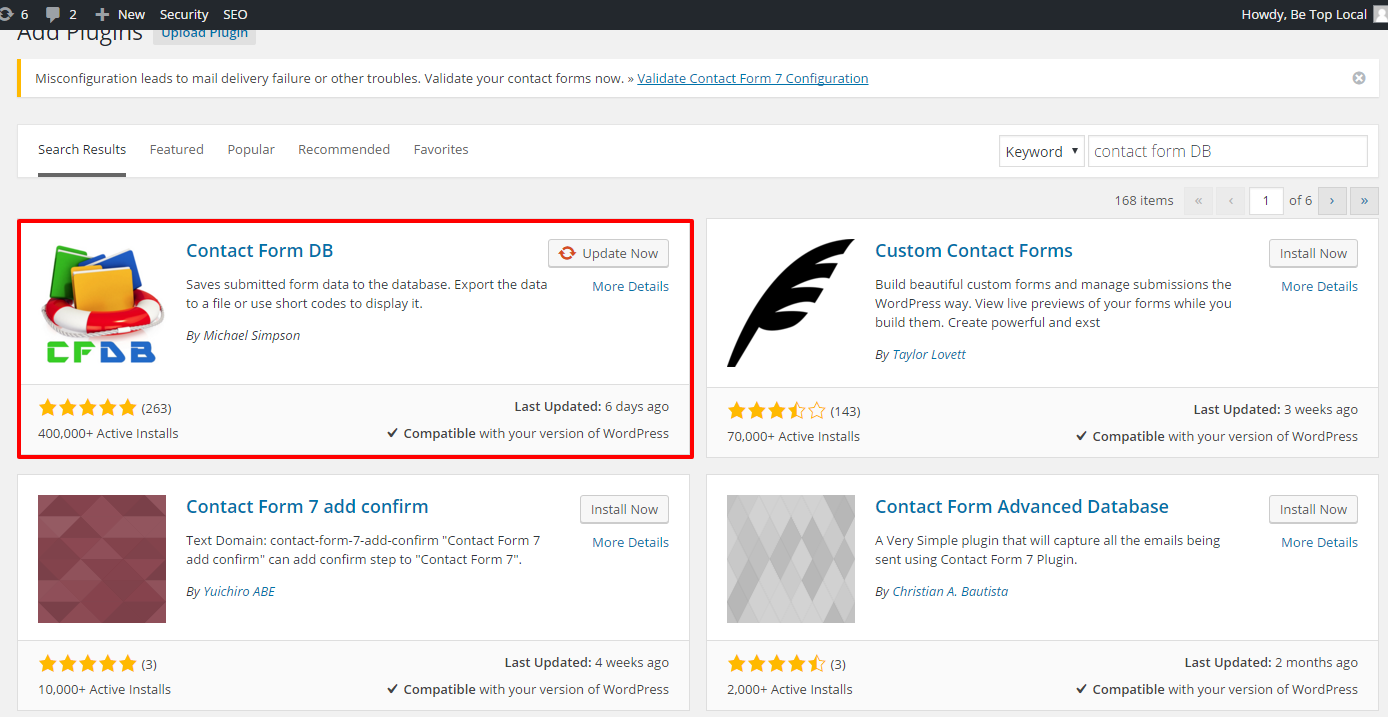1388x717 pixels.
Task: Click the plus New content item
Action: coord(120,14)
